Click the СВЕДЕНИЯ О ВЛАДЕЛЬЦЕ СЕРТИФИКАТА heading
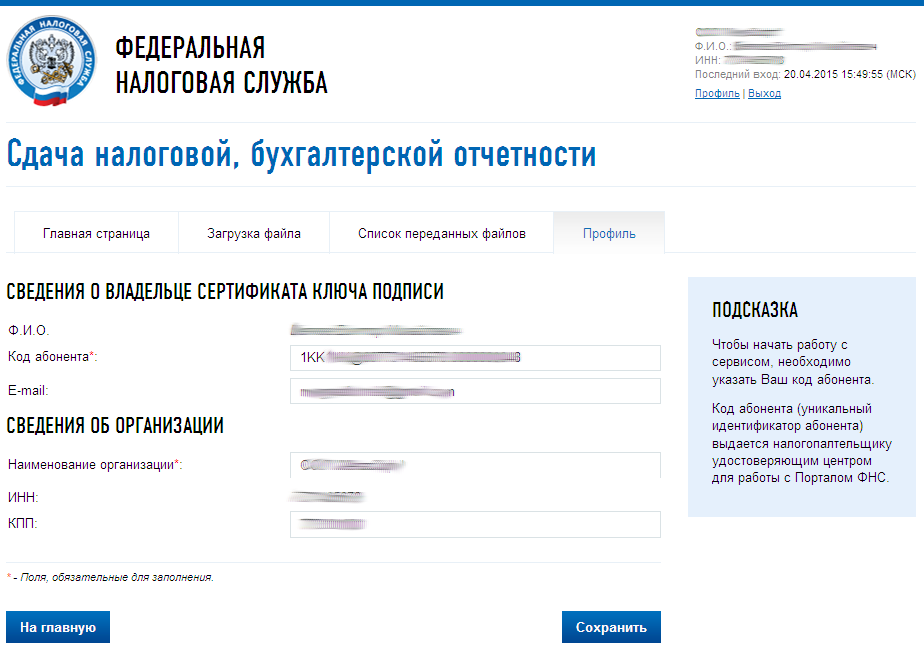The height and width of the screenshot is (650, 924). click(x=225, y=292)
